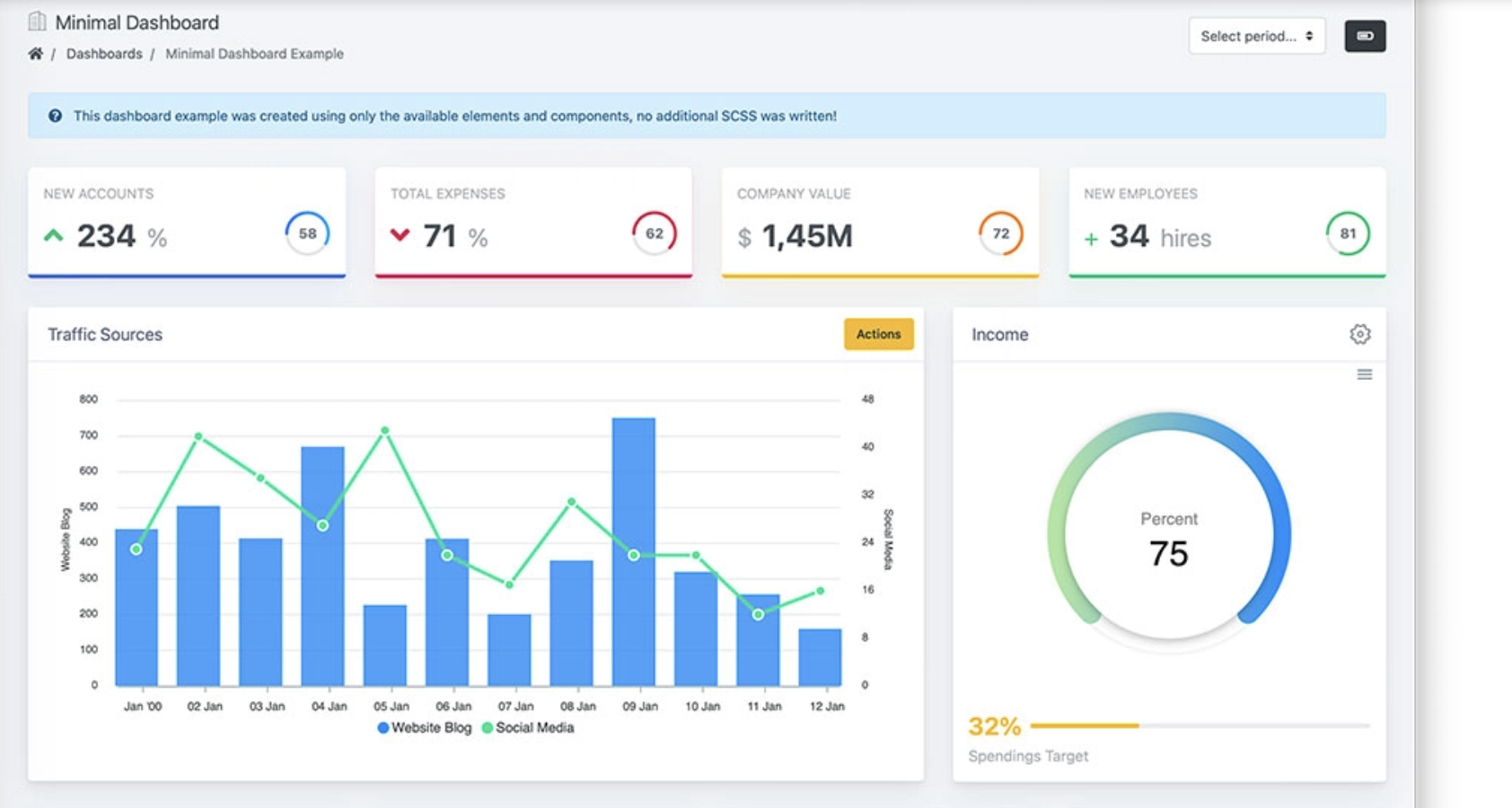1512x808 pixels.
Task: Toggle Social Media series in chart legend
Action: (528, 728)
